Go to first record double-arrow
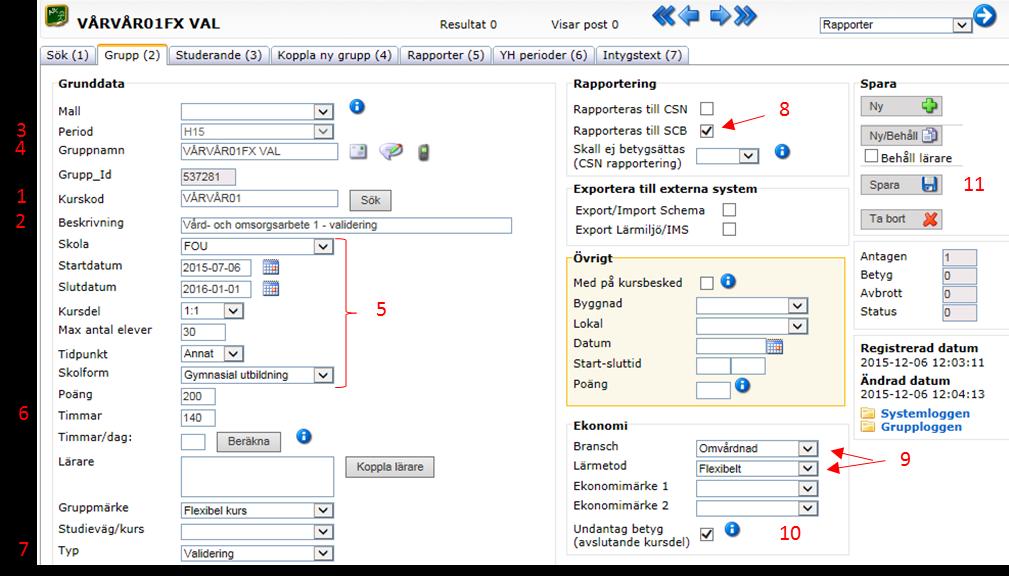Screen dimensions: 1009x576 (663, 15)
